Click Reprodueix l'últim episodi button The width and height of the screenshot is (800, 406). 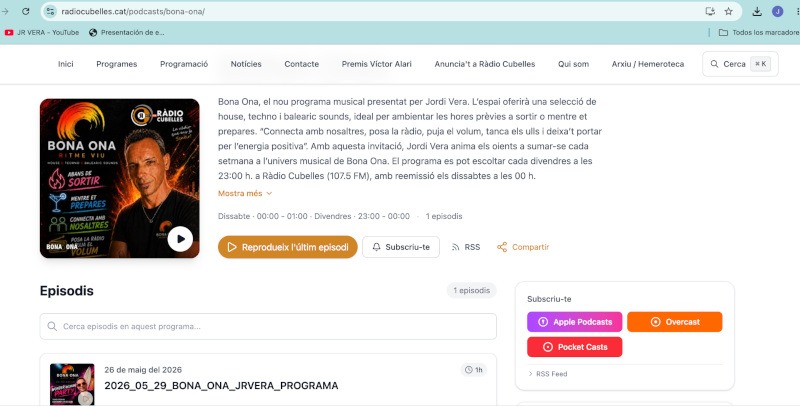(x=288, y=247)
